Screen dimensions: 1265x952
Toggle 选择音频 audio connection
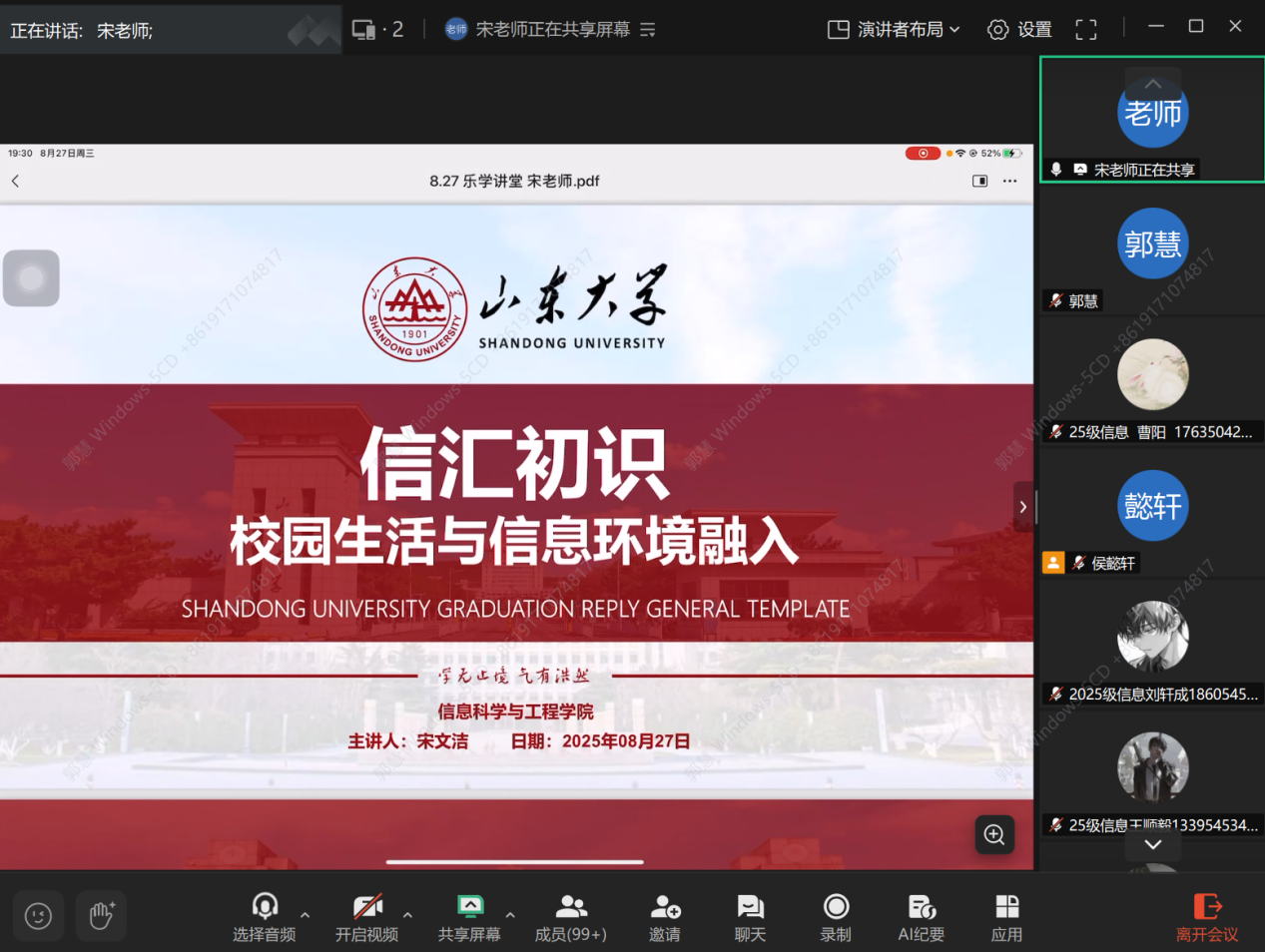click(x=264, y=917)
